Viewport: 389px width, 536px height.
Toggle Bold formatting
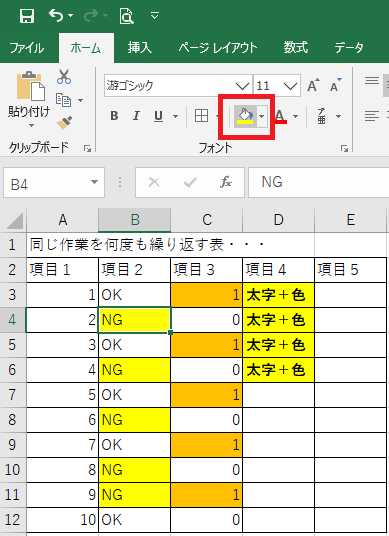[114, 116]
